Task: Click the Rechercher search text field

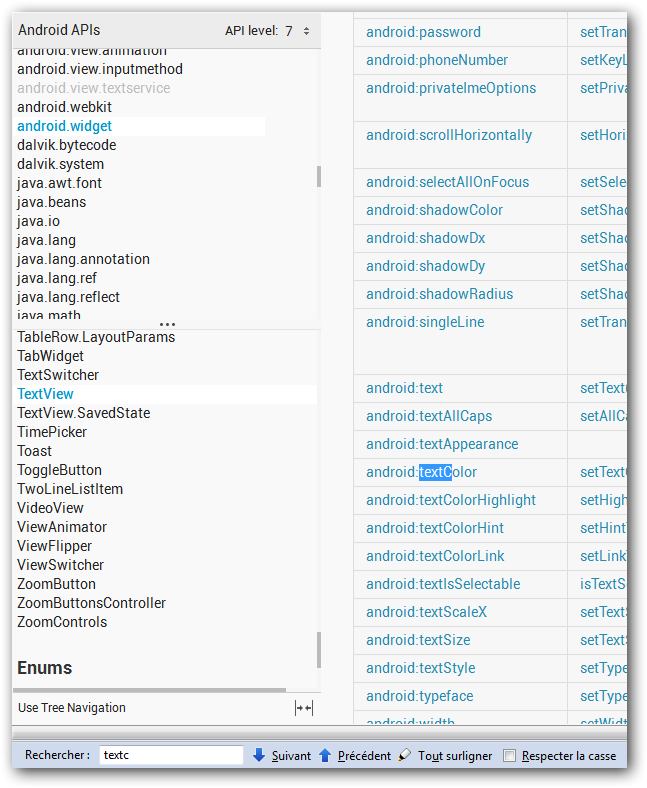Action: coord(170,756)
